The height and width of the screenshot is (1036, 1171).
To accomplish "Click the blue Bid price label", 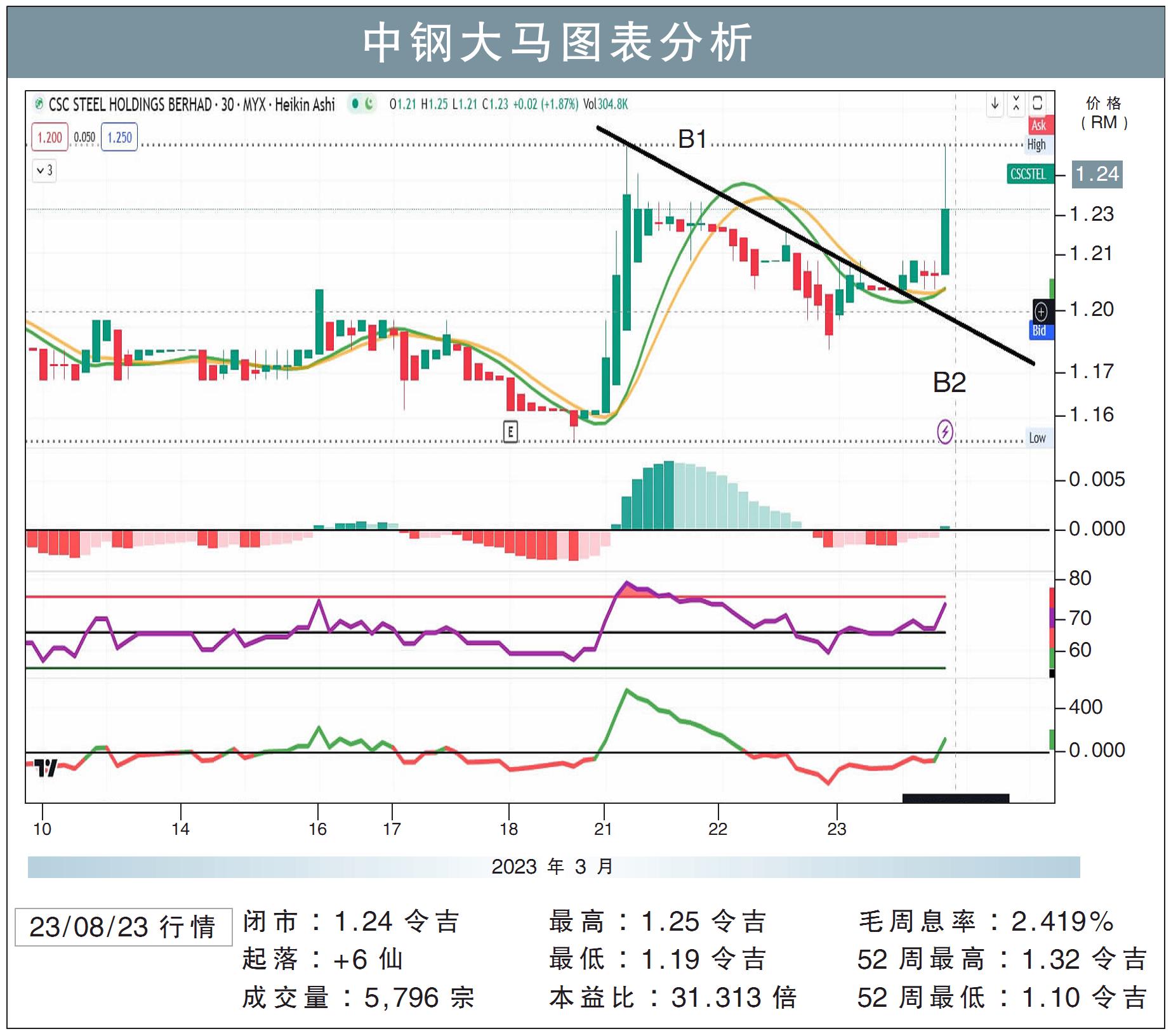I will pos(1040,331).
